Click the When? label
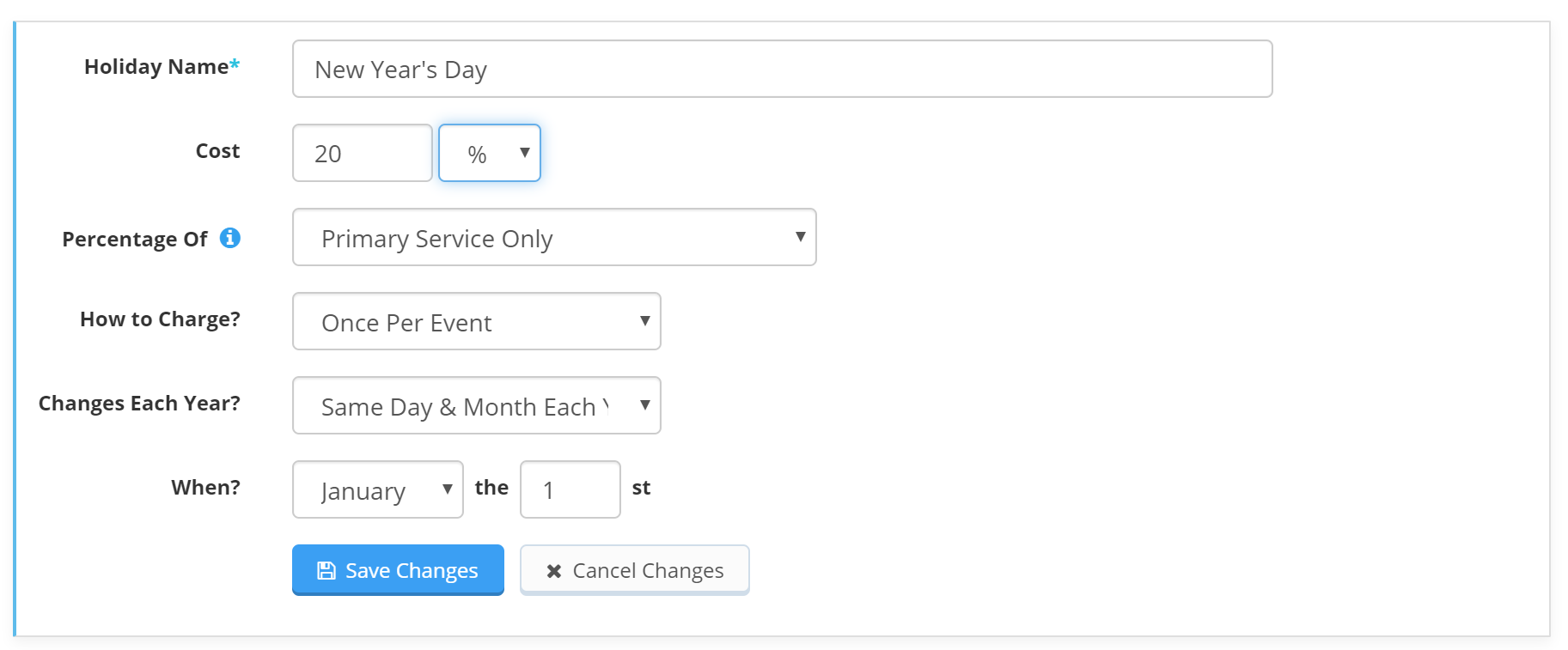Screen dimensions: 1568x650 (x=205, y=488)
